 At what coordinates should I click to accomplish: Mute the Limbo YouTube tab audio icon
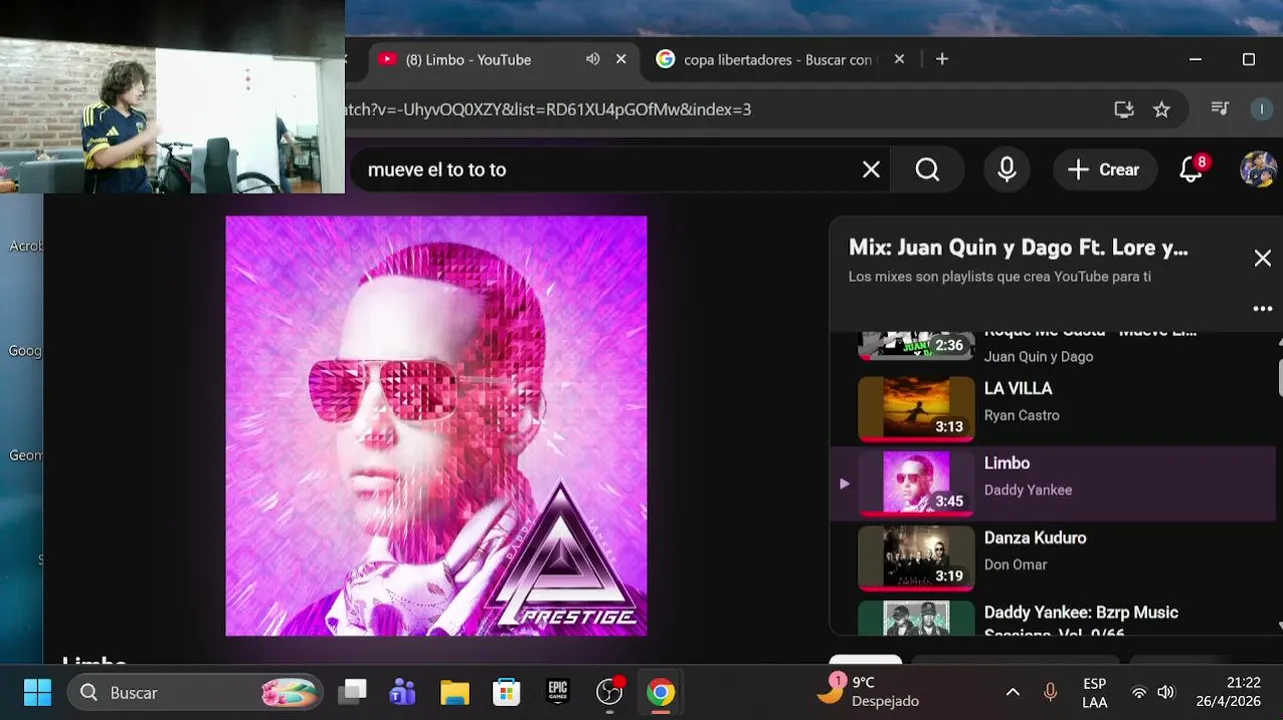593,59
